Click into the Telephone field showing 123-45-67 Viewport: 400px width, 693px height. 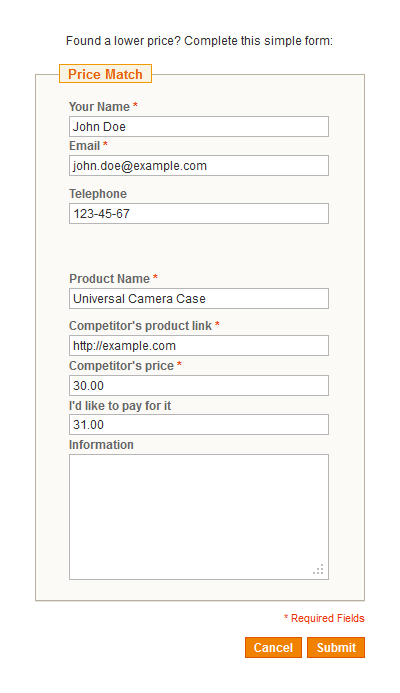(199, 213)
